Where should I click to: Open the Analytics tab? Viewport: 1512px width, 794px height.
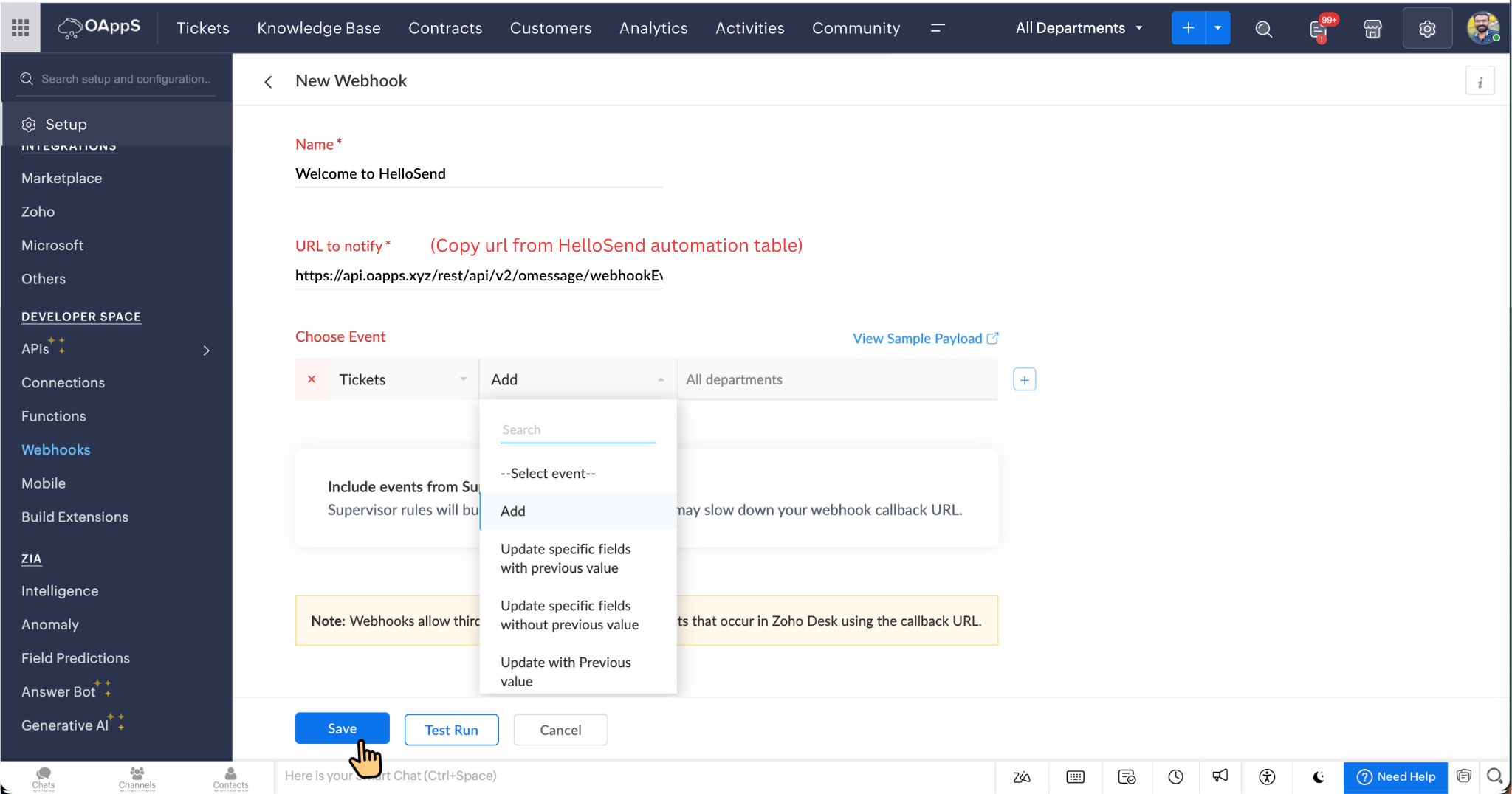(x=653, y=28)
